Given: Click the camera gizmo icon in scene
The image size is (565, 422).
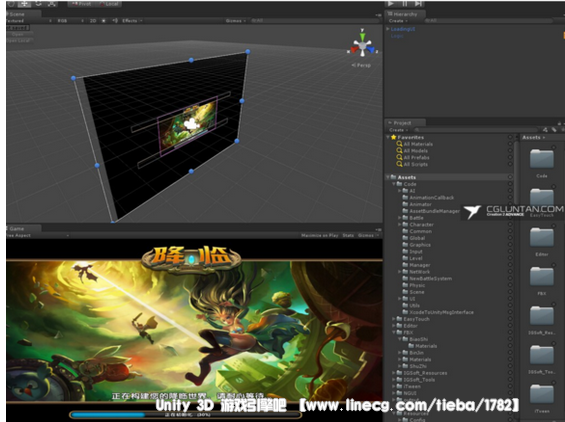Looking at the screenshot, I should (x=192, y=124).
